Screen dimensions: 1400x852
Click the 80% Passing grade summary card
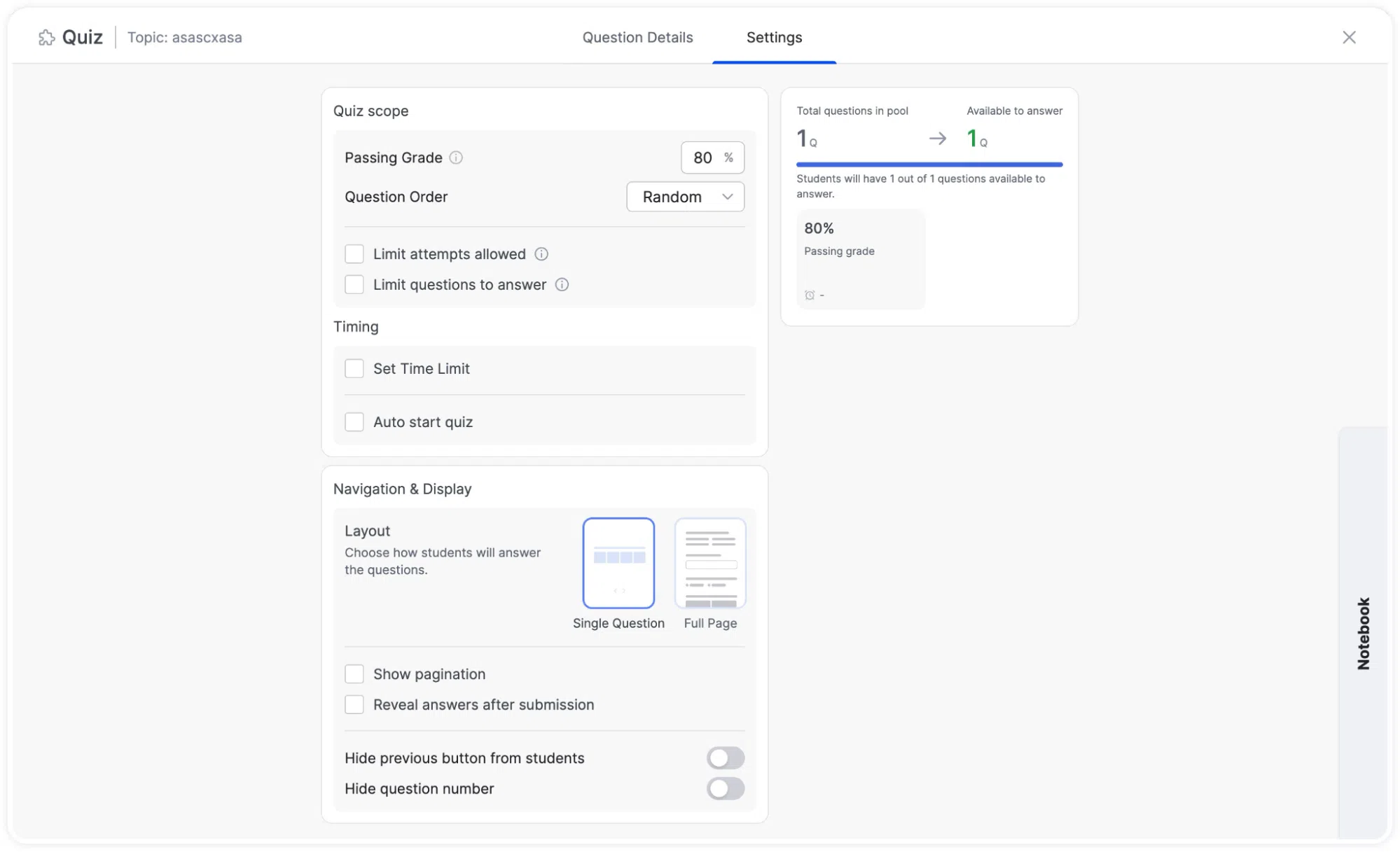coord(861,259)
